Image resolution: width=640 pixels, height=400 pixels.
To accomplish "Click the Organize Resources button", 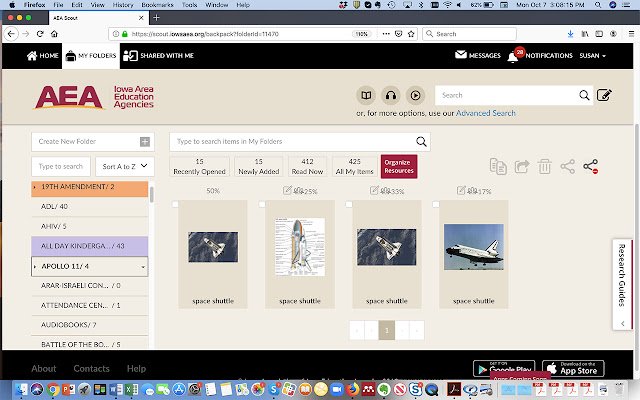I will pyautogui.click(x=399, y=167).
